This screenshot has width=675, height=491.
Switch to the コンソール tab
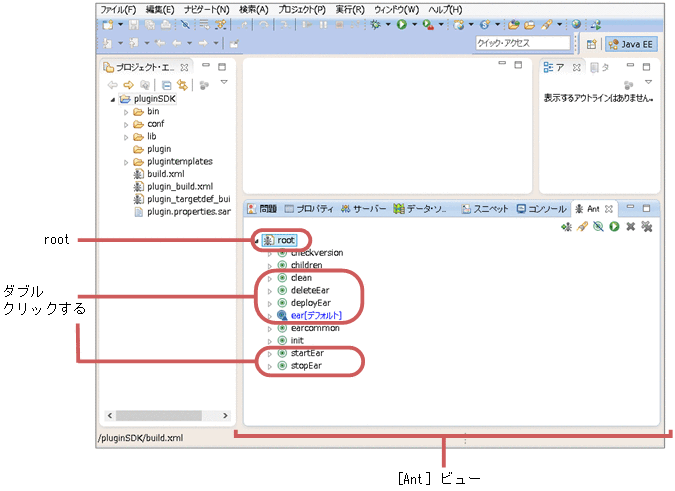point(541,209)
